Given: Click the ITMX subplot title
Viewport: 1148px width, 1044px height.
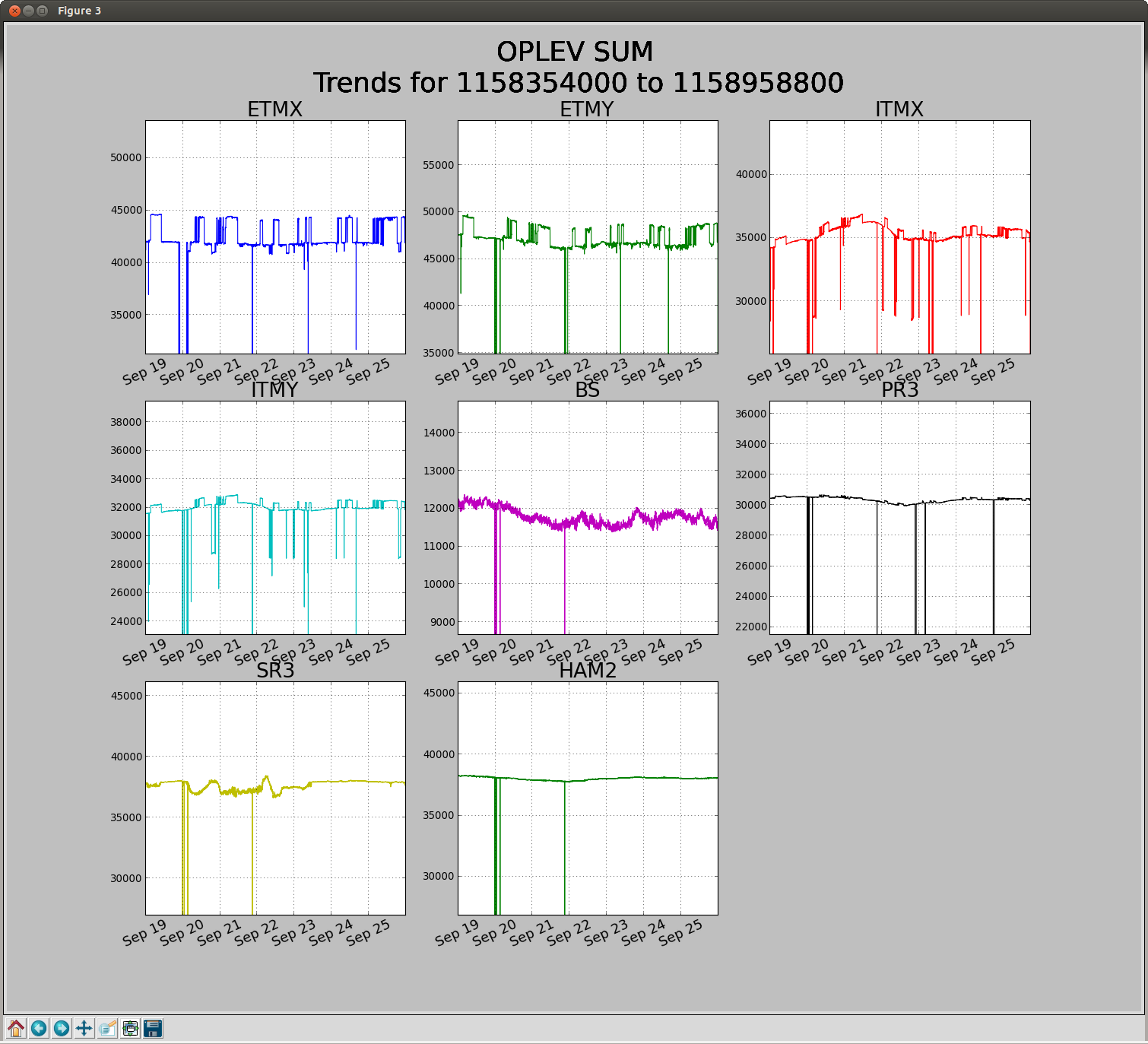Looking at the screenshot, I should coord(899,109).
